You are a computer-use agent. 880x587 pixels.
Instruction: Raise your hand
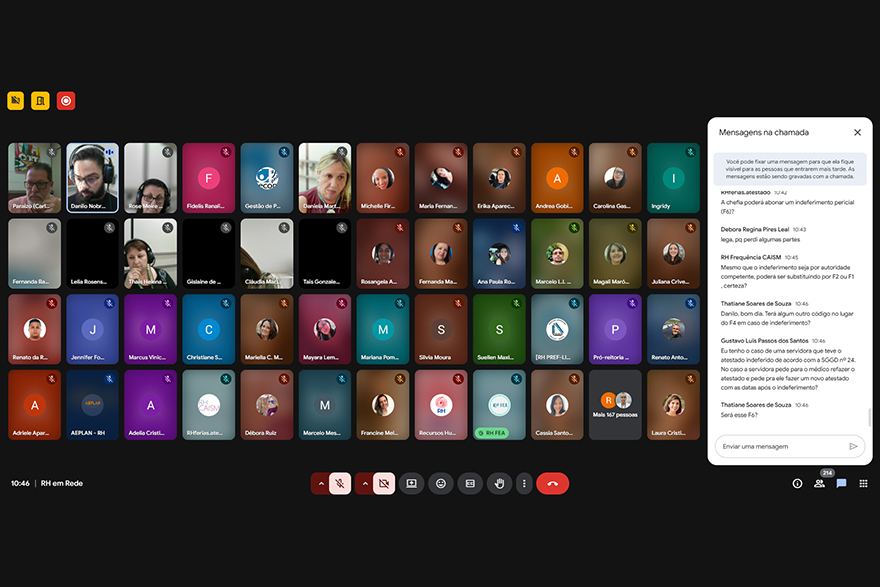[499, 484]
